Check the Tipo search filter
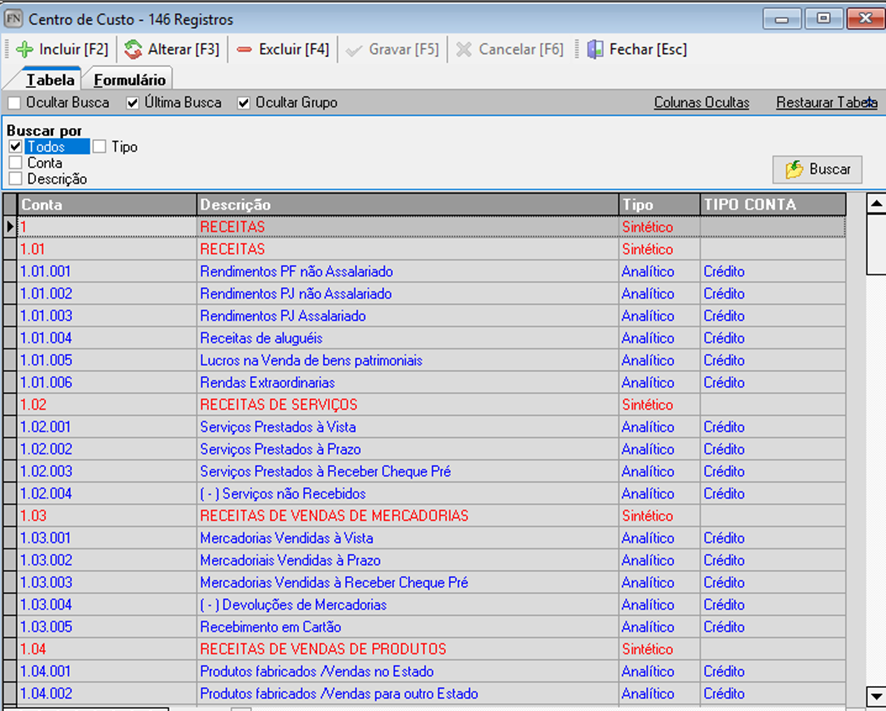Viewport: 886px width, 711px height. click(99, 147)
